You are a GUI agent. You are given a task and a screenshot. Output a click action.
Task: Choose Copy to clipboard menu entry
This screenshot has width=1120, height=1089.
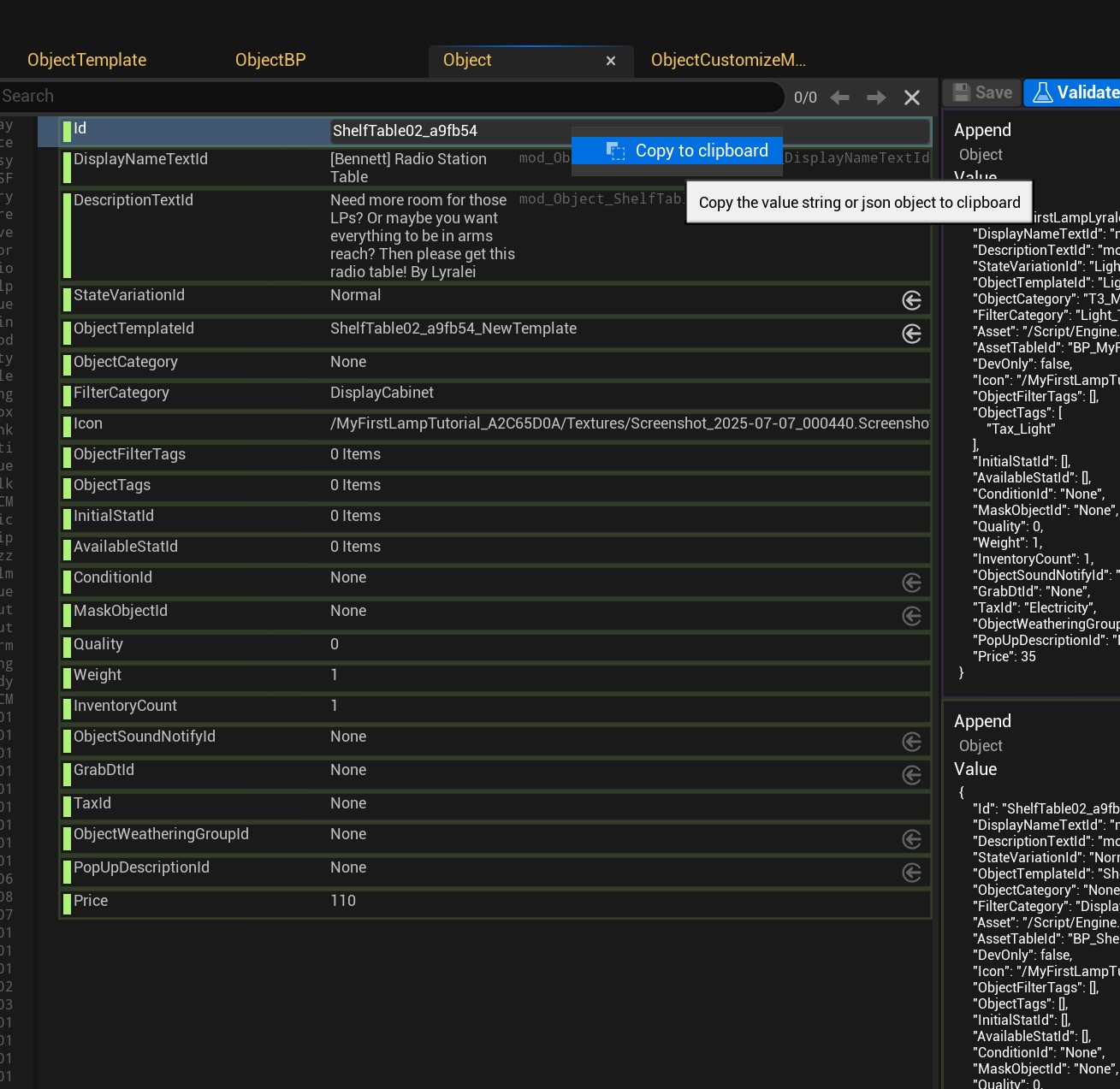click(677, 151)
